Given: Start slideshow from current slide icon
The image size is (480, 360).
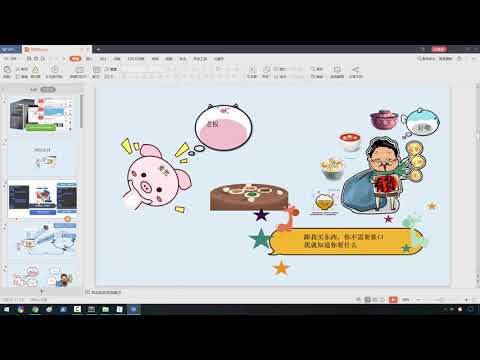Looking at the screenshot, I should 55,70.
